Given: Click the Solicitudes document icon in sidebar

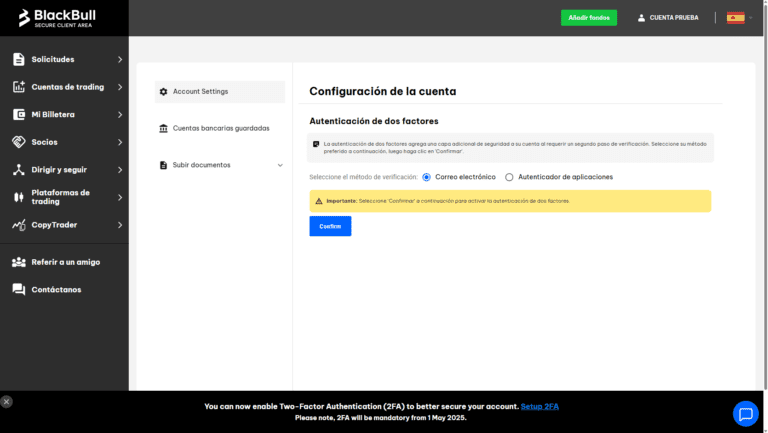Looking at the screenshot, I should [x=18, y=60].
